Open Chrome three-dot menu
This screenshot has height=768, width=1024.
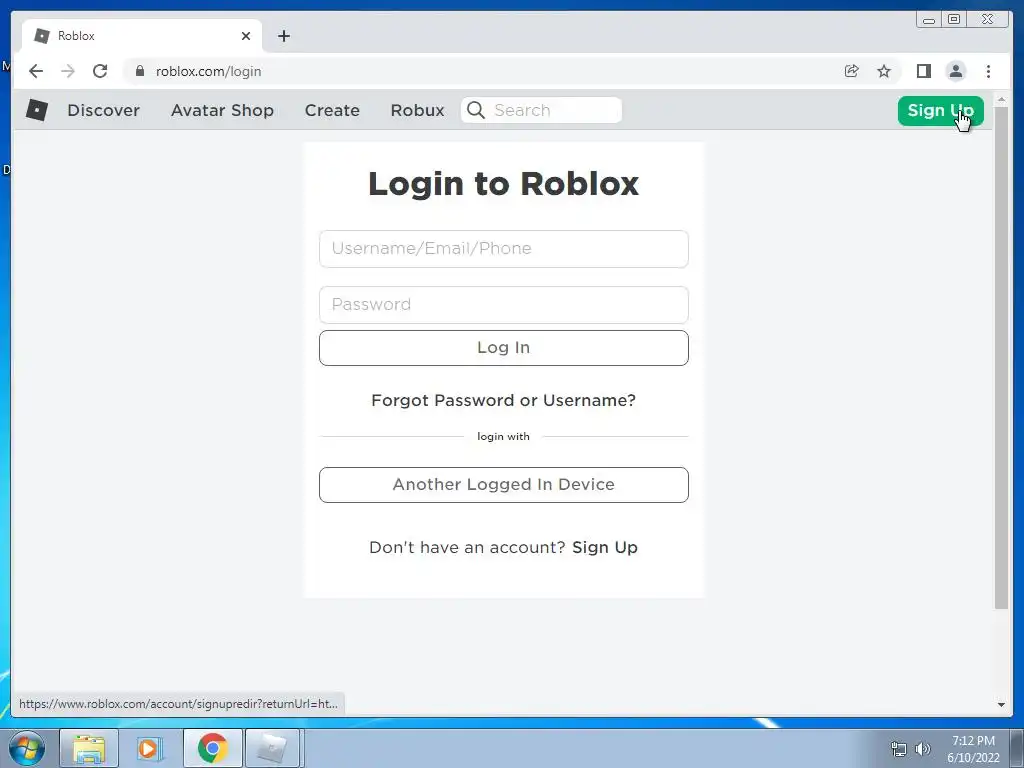pos(988,71)
